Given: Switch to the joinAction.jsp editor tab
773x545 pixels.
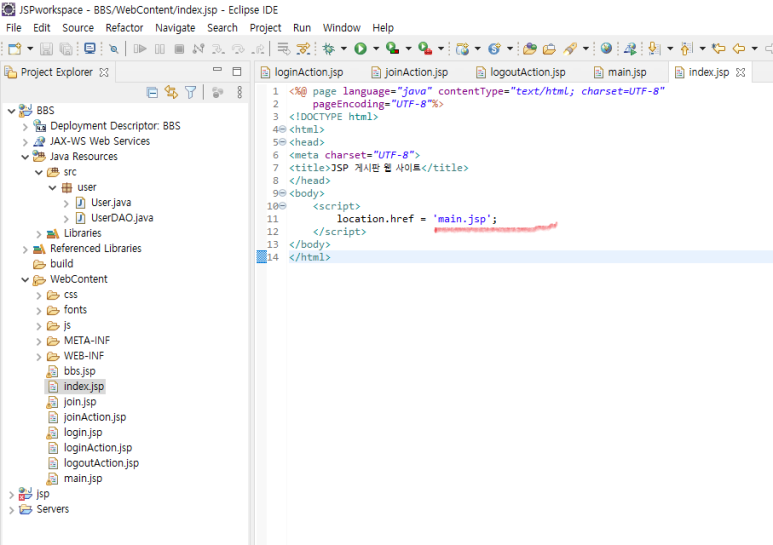Looking at the screenshot, I should click(x=410, y=72).
